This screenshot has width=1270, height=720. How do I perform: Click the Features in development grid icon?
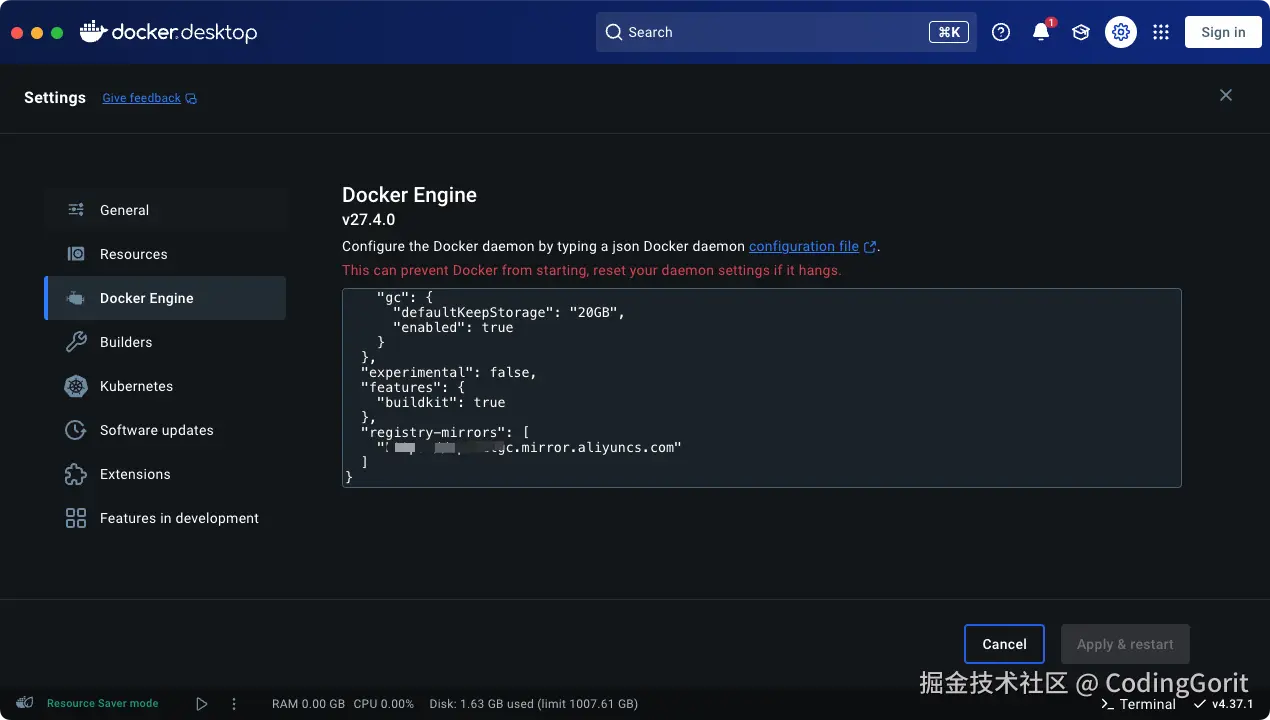tap(76, 518)
